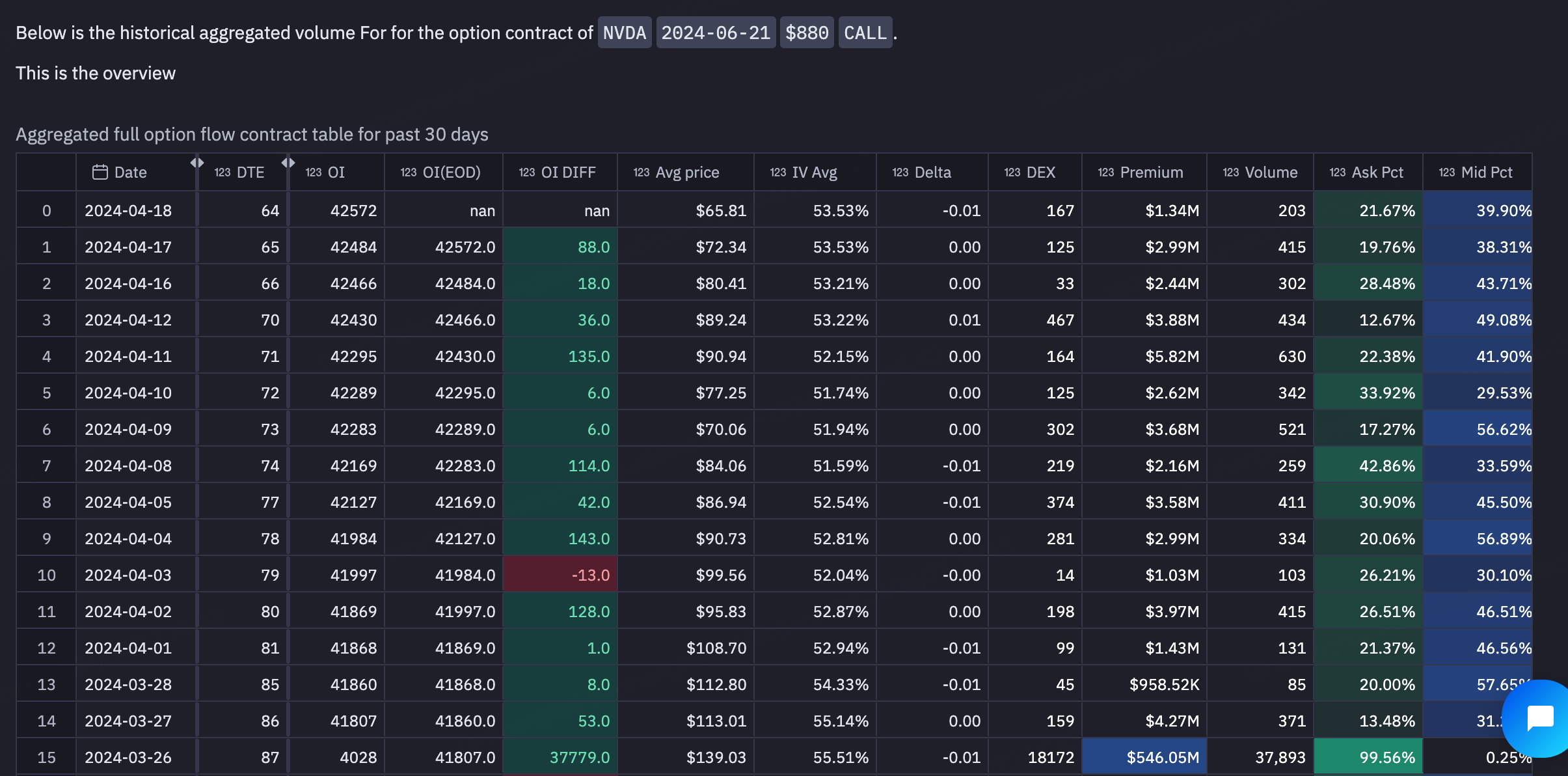The height and width of the screenshot is (776, 1568).
Task: Sort by the OI DIFF column header
Action: click(x=560, y=173)
